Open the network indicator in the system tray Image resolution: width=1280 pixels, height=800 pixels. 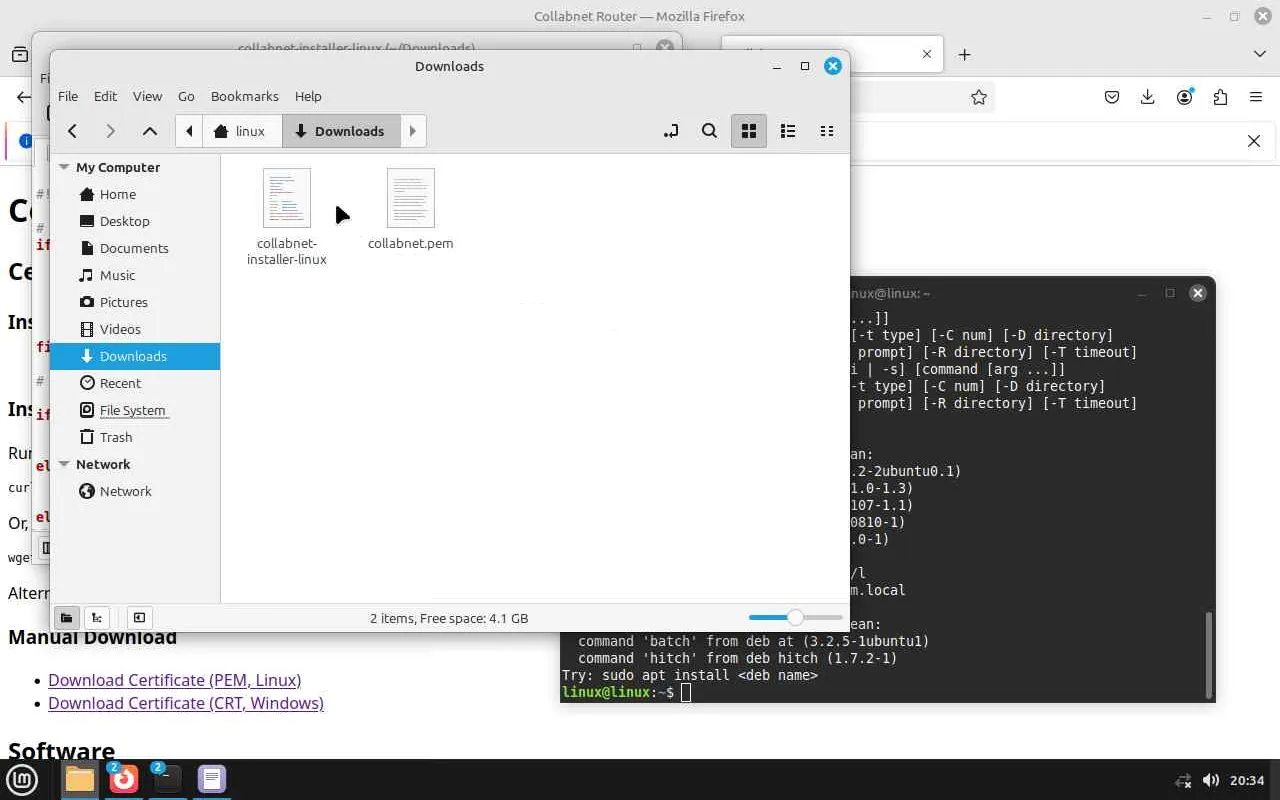[1183, 780]
